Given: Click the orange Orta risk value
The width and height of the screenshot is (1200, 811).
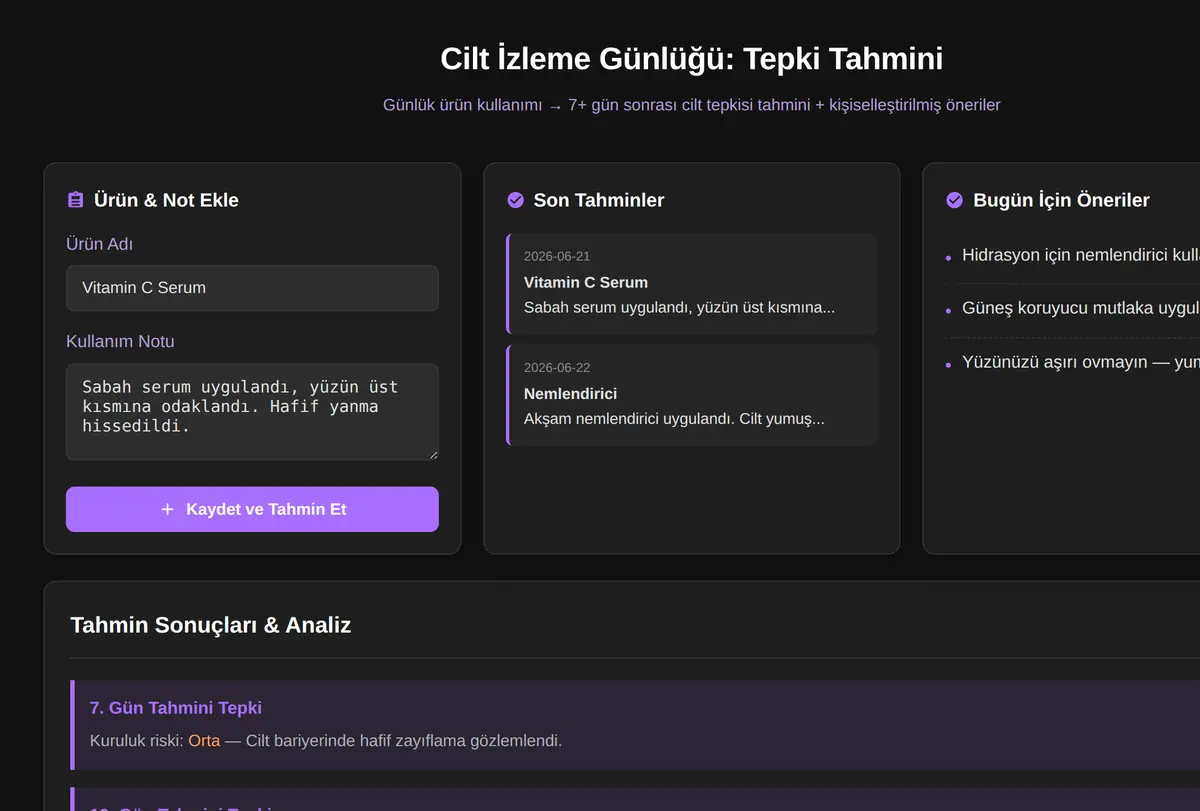Looking at the screenshot, I should tap(204, 741).
